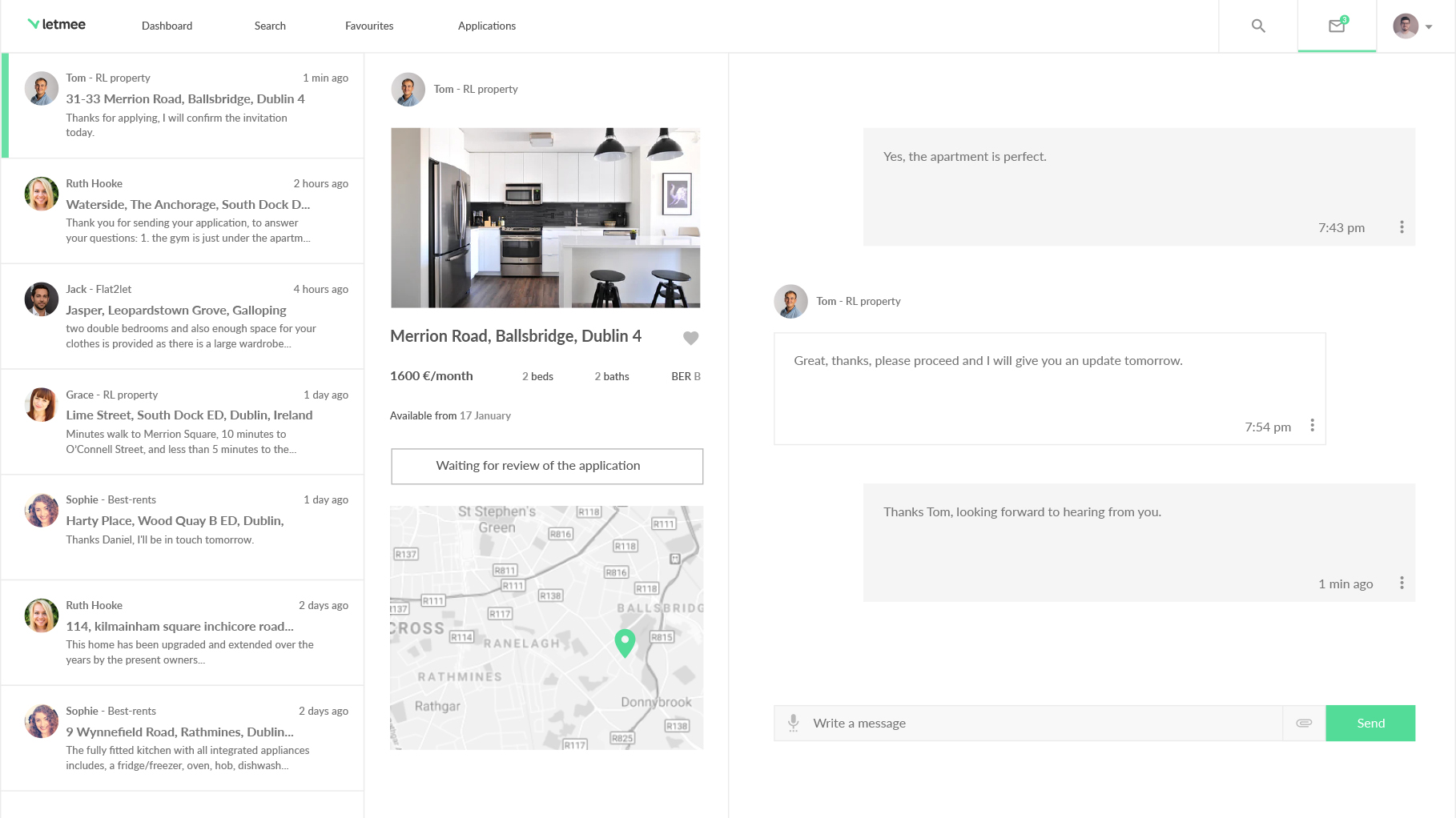The image size is (1456, 818).
Task: Open Favourites page
Action: [x=369, y=26]
